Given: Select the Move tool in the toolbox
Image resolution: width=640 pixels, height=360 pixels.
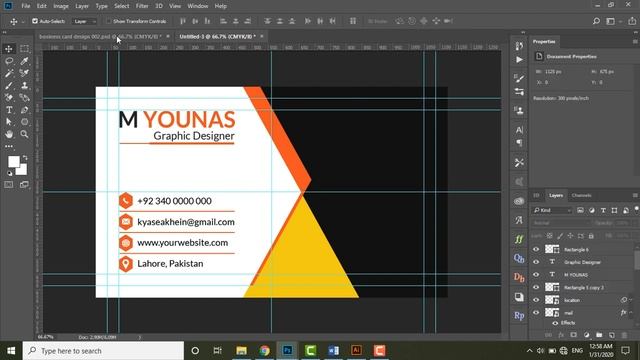Looking at the screenshot, I should [9, 49].
